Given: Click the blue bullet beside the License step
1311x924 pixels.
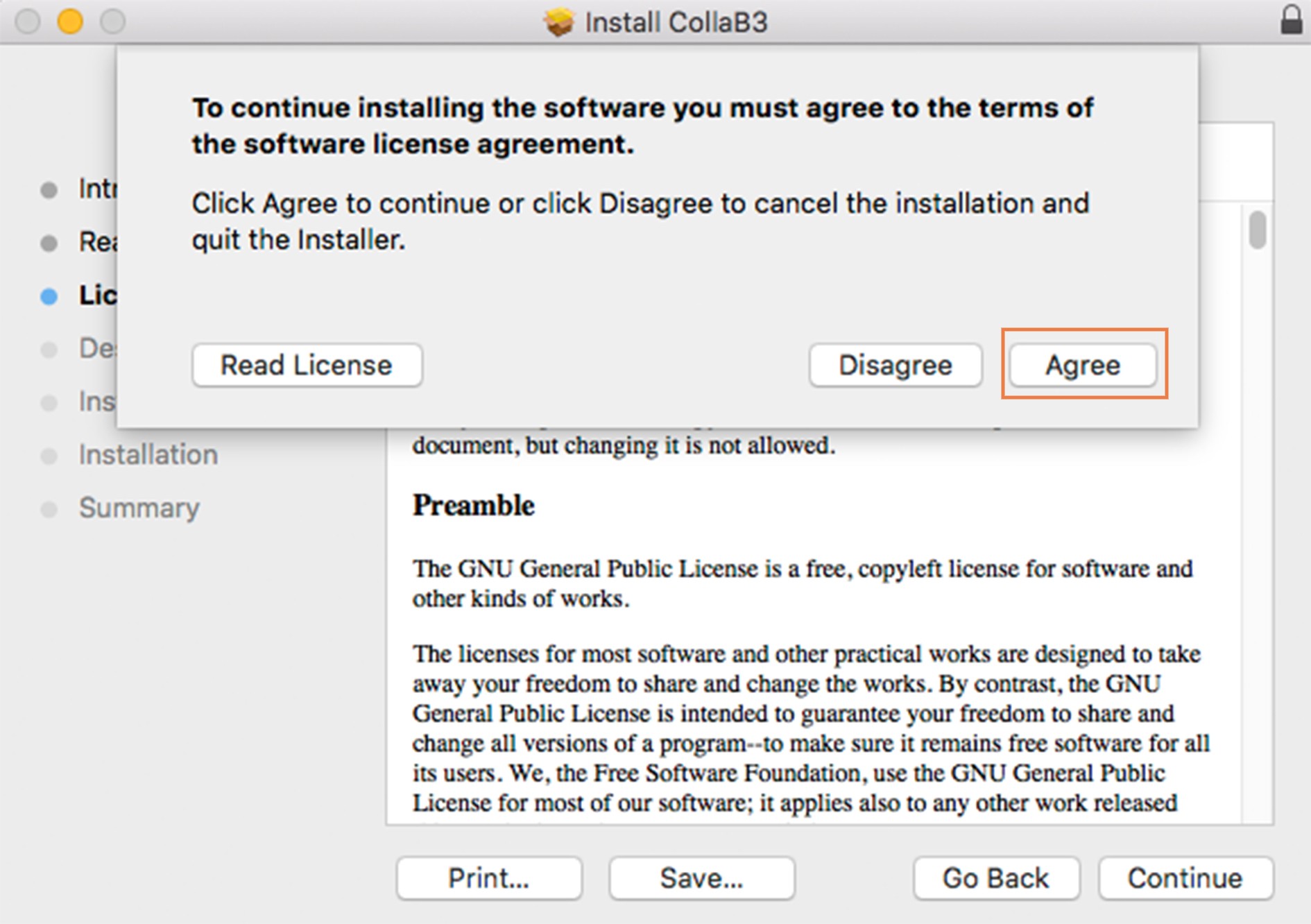Looking at the screenshot, I should (49, 297).
